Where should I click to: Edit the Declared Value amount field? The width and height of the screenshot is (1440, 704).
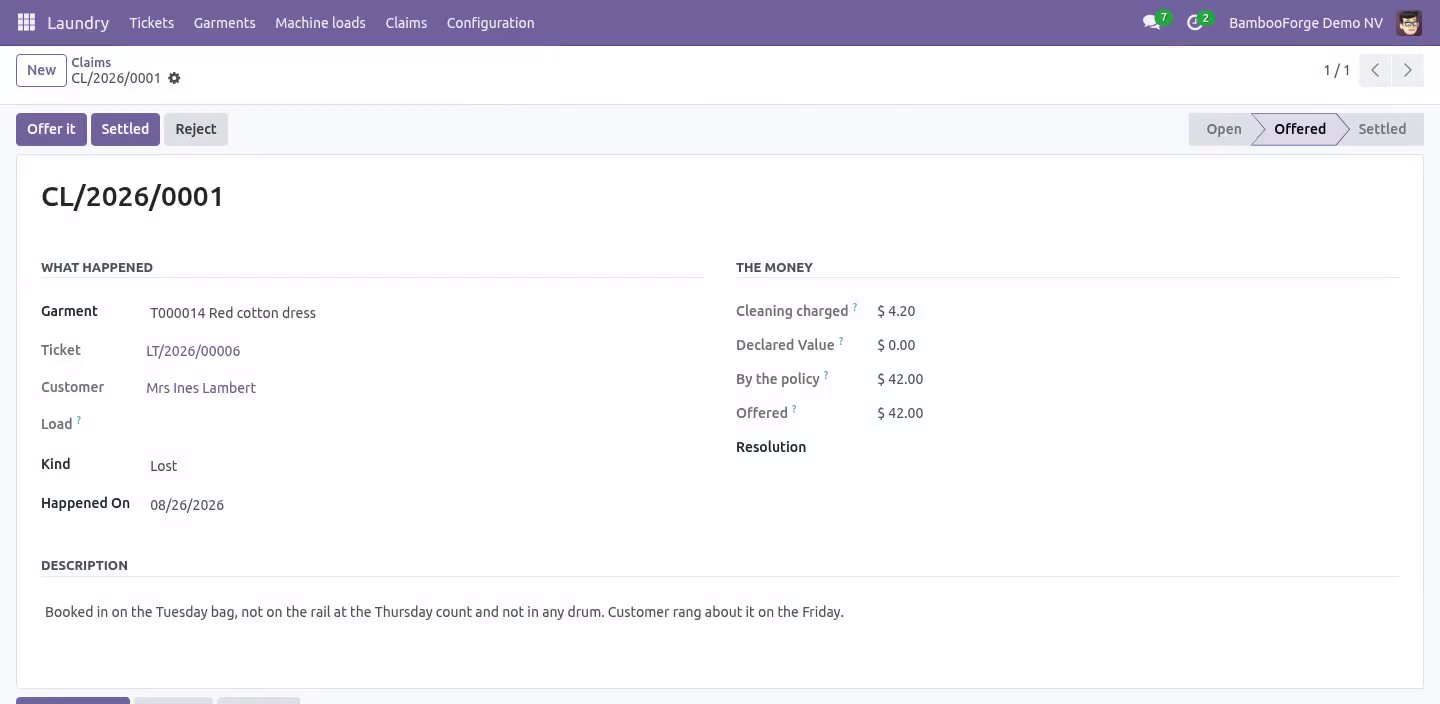click(x=896, y=345)
